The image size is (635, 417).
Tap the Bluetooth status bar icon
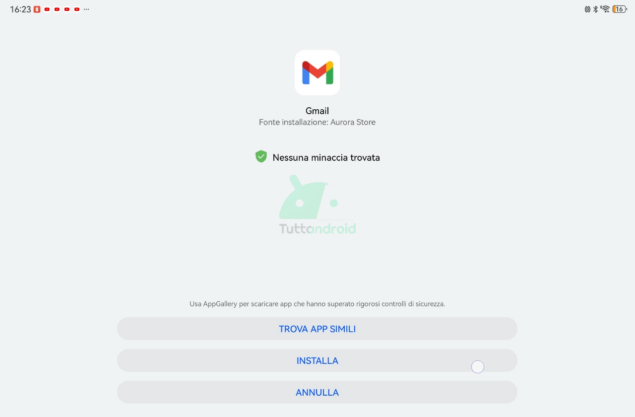click(x=596, y=9)
